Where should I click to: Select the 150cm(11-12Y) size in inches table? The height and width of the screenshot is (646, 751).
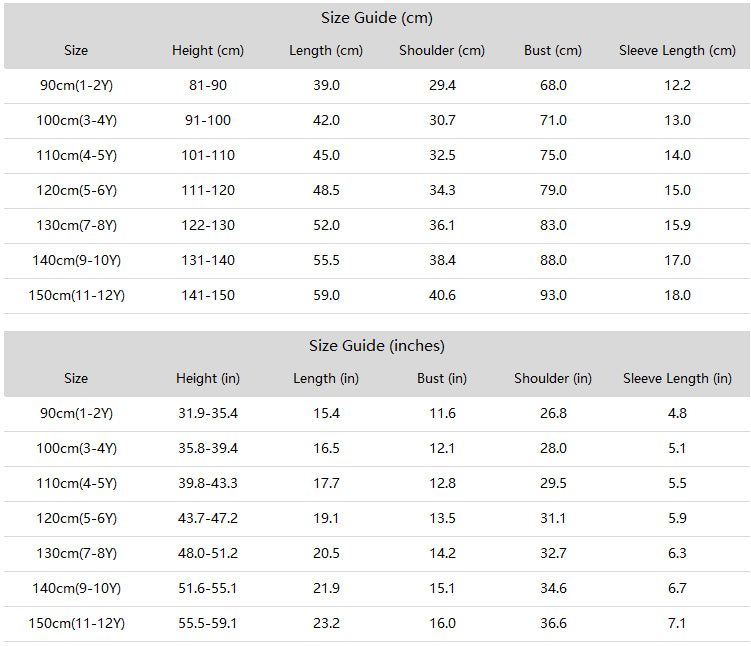coord(76,623)
